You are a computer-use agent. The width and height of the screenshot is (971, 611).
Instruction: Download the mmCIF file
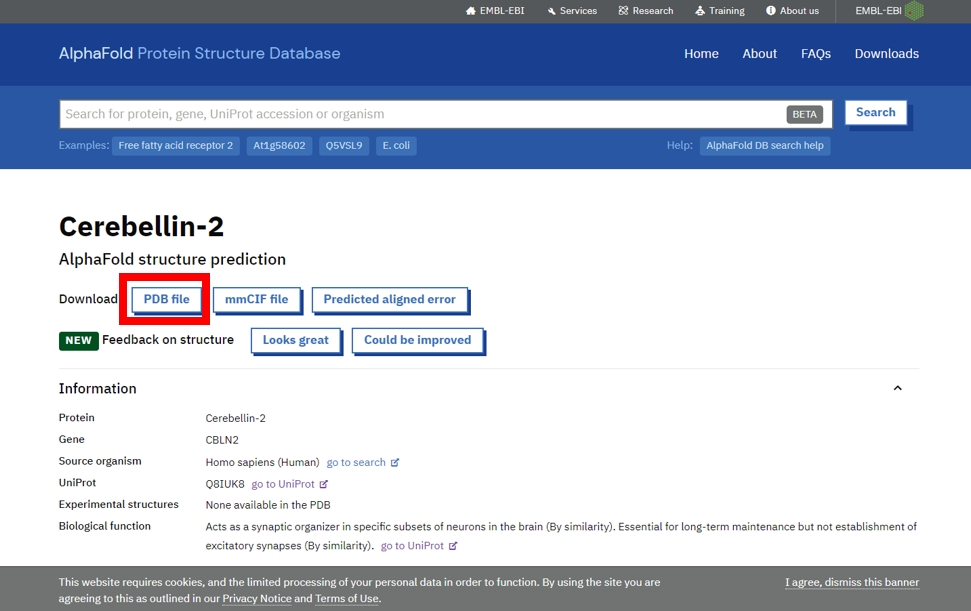[256, 300]
